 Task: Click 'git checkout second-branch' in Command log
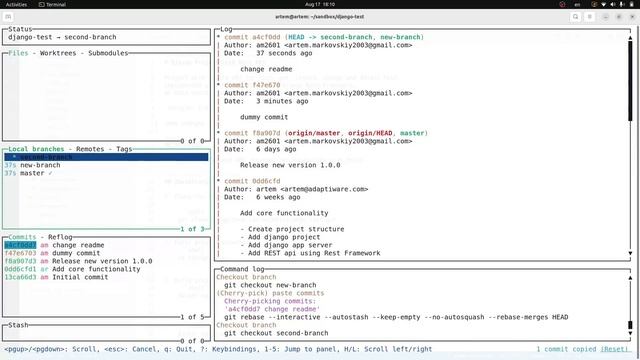point(276,333)
